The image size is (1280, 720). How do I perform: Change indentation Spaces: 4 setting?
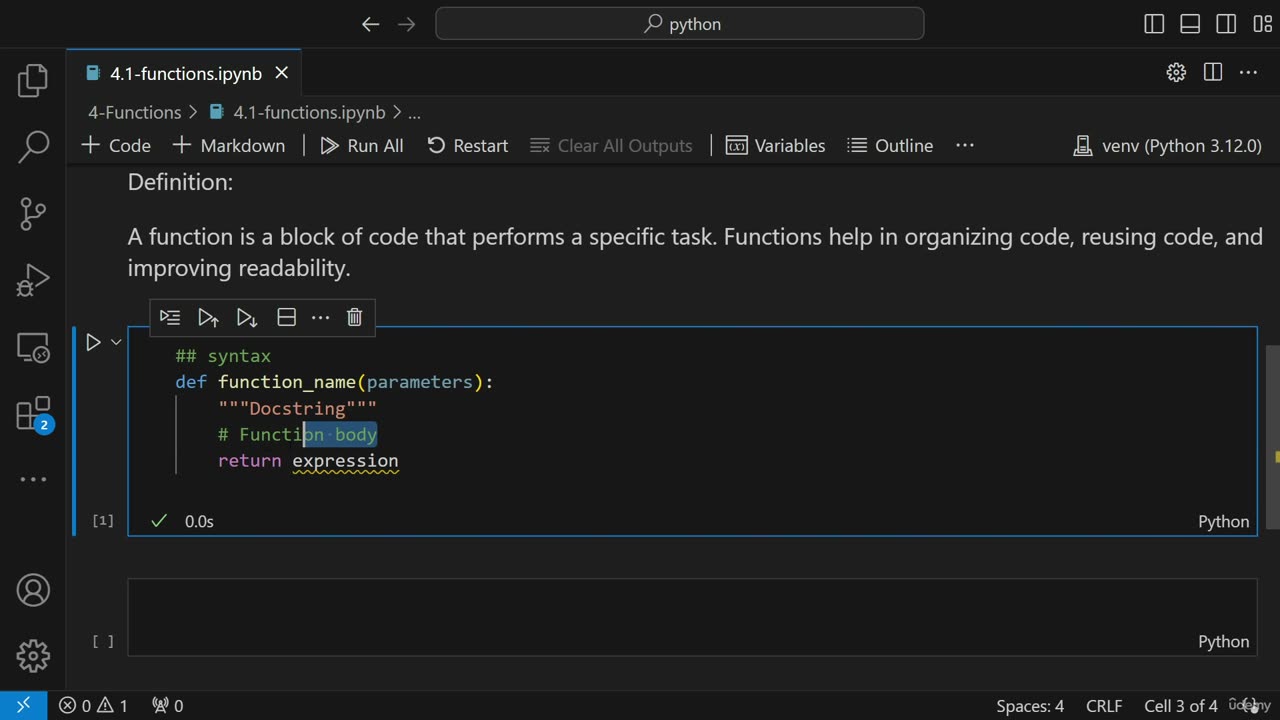click(x=1030, y=705)
